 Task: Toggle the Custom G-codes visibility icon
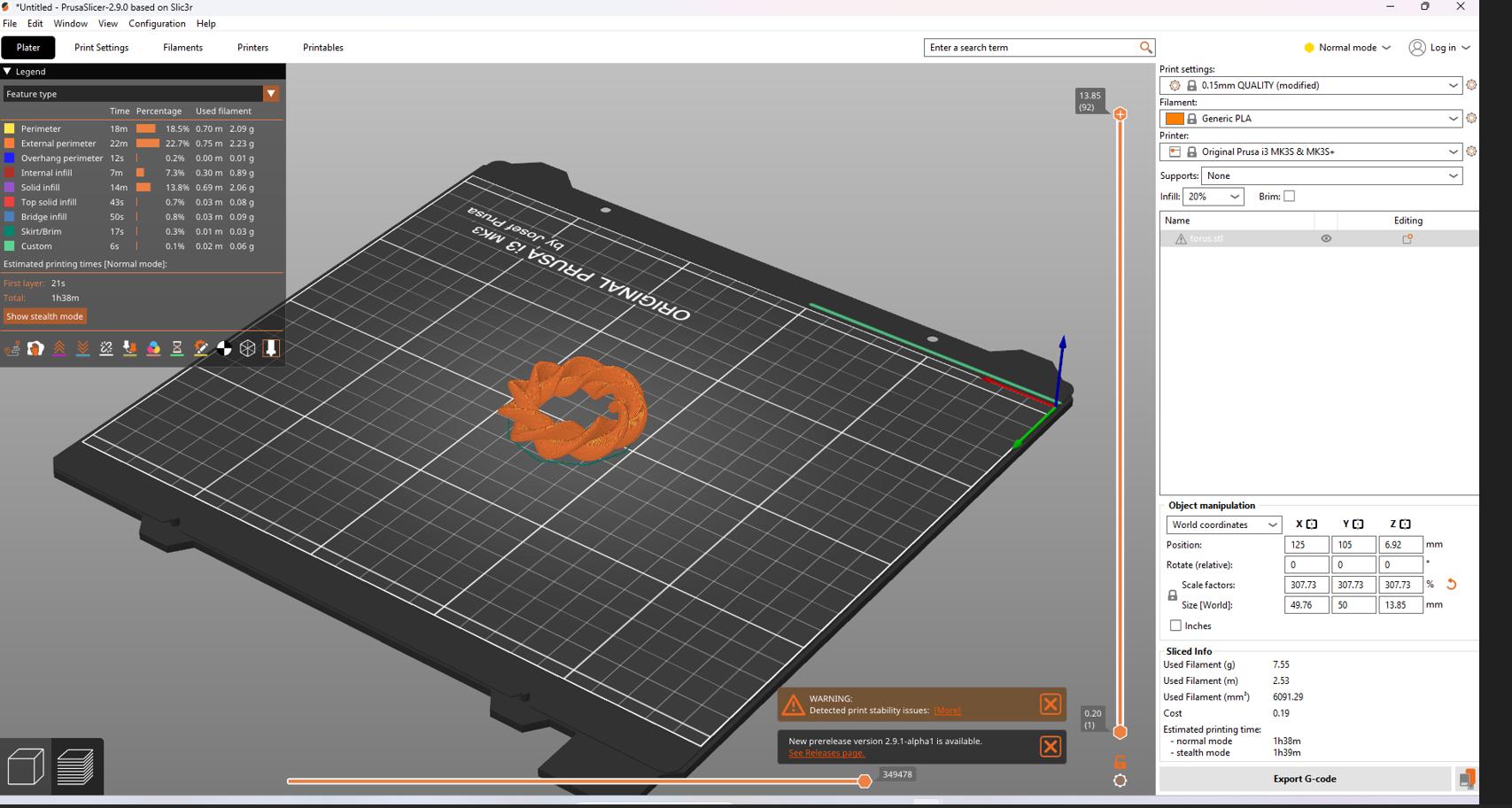click(x=201, y=348)
